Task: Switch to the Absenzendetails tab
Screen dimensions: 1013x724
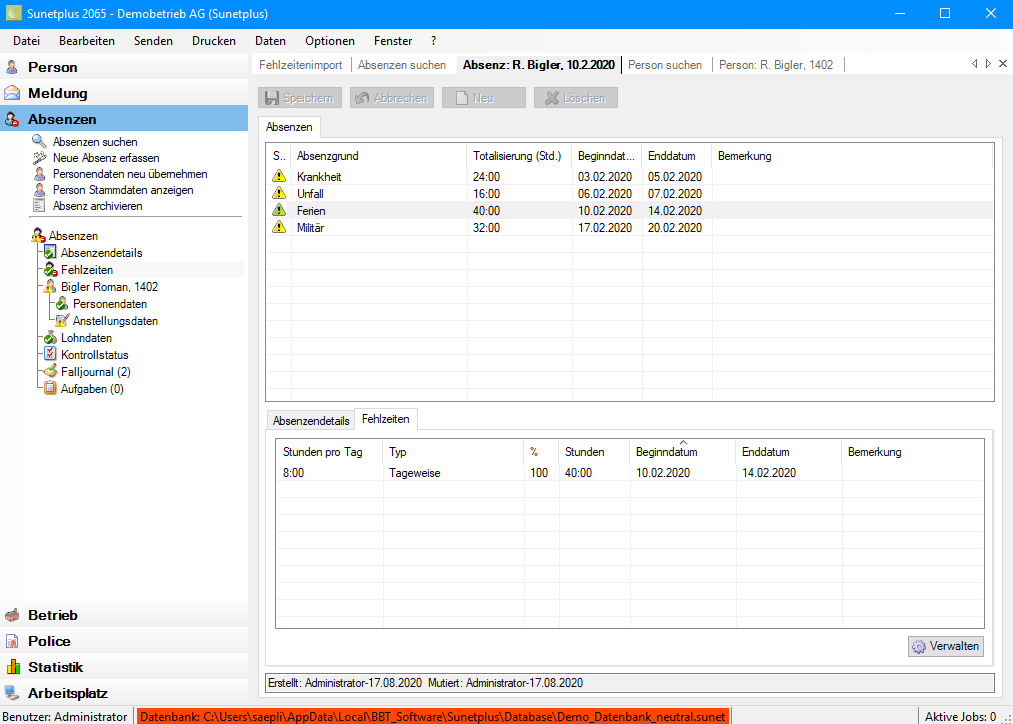Action: (x=311, y=421)
